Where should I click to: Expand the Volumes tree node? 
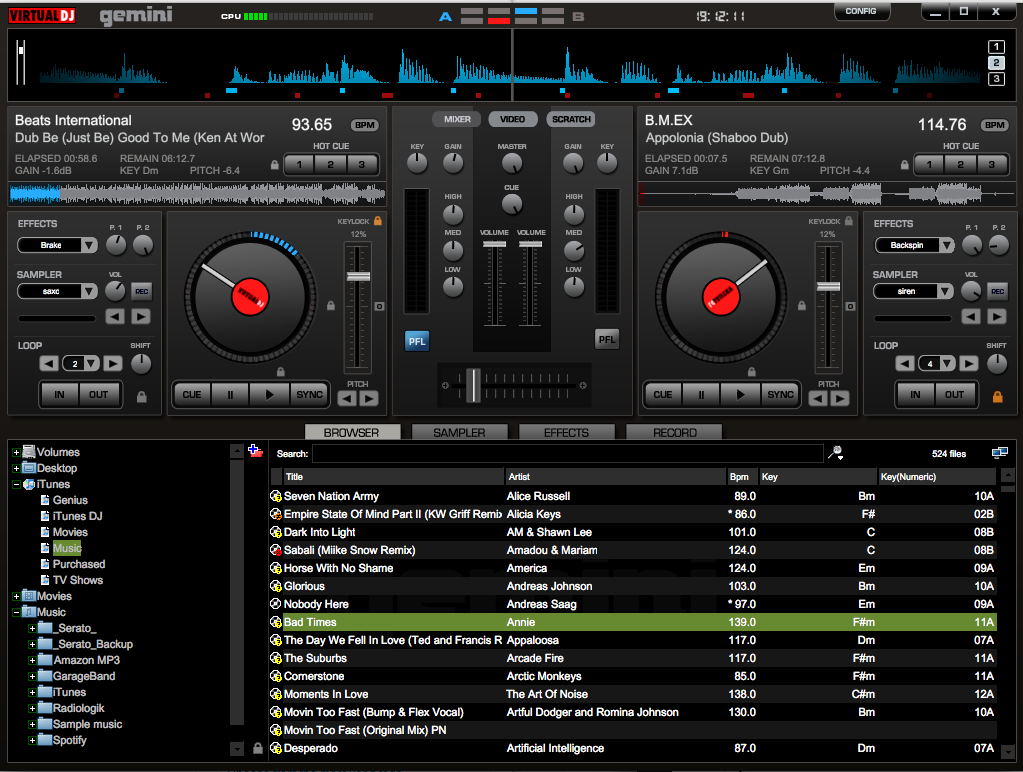click(16, 452)
